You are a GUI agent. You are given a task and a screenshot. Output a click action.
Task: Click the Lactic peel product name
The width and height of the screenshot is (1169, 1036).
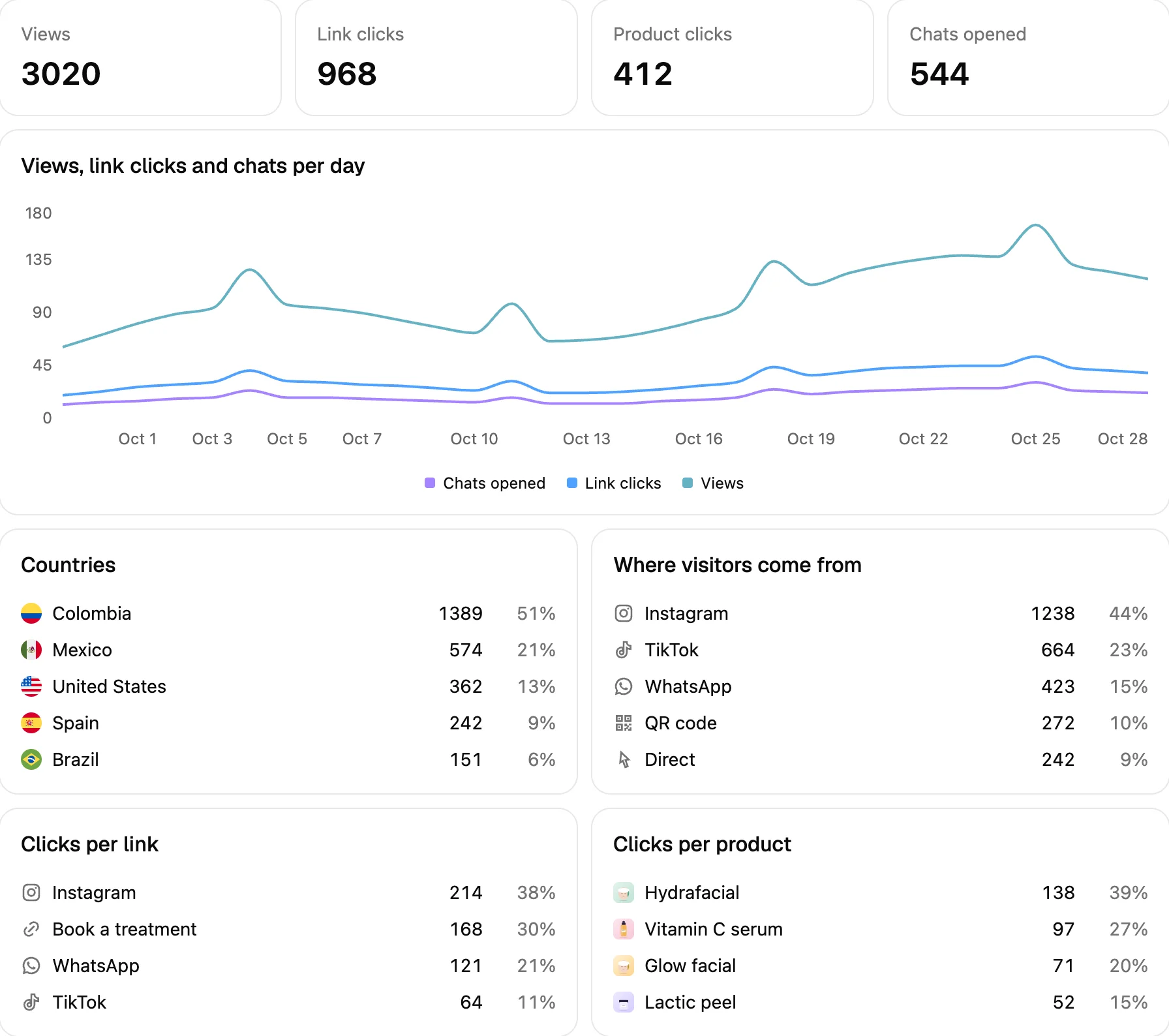[x=690, y=1002]
